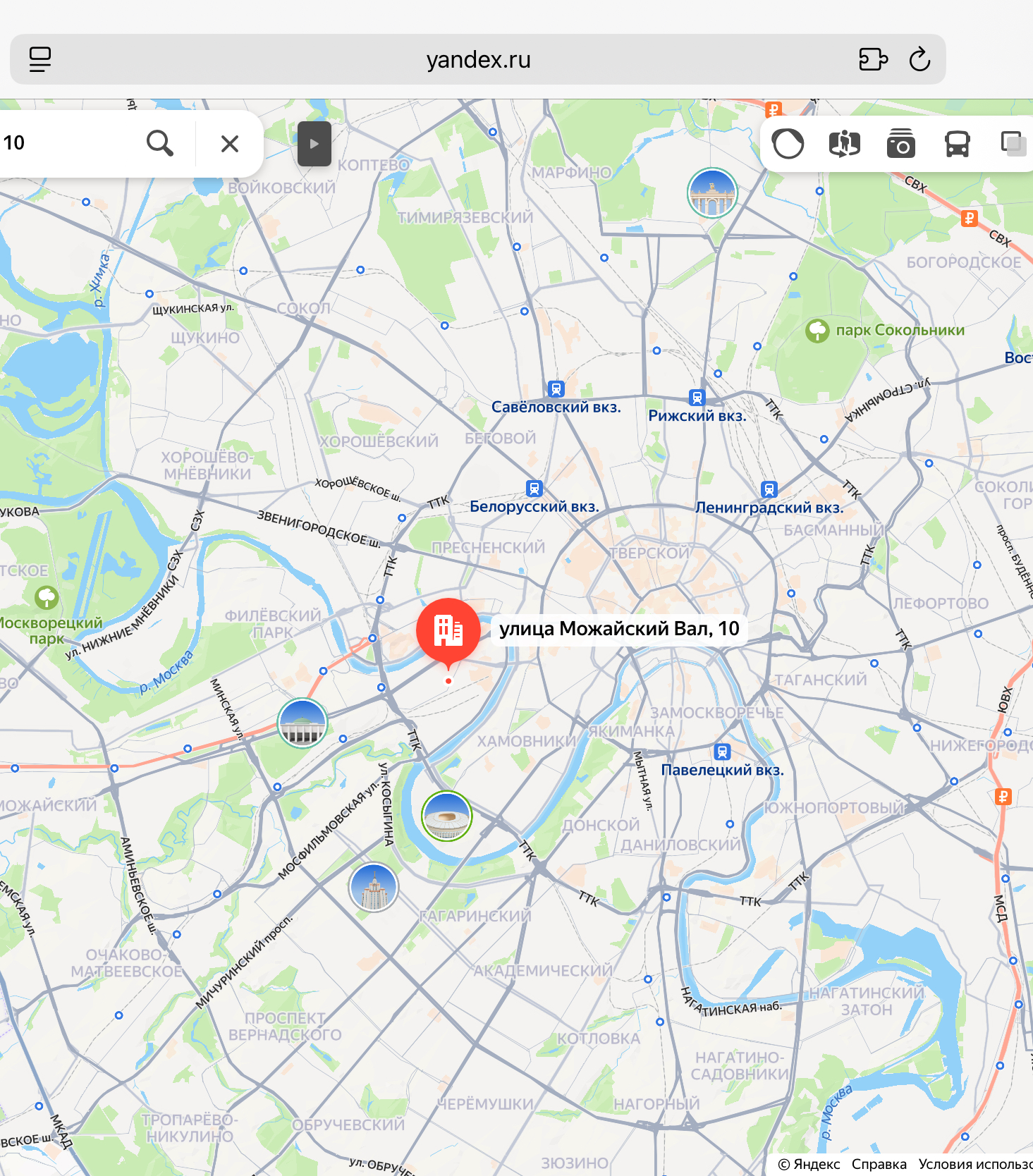Click the © Яндекс copyright link
1033x1176 pixels.
pos(809,1164)
